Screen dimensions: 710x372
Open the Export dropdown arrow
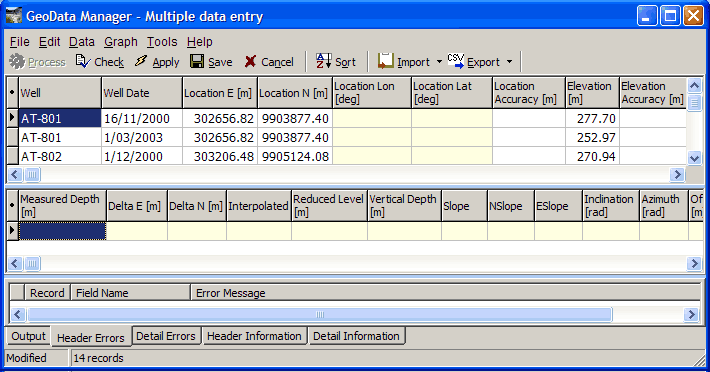click(x=509, y=62)
